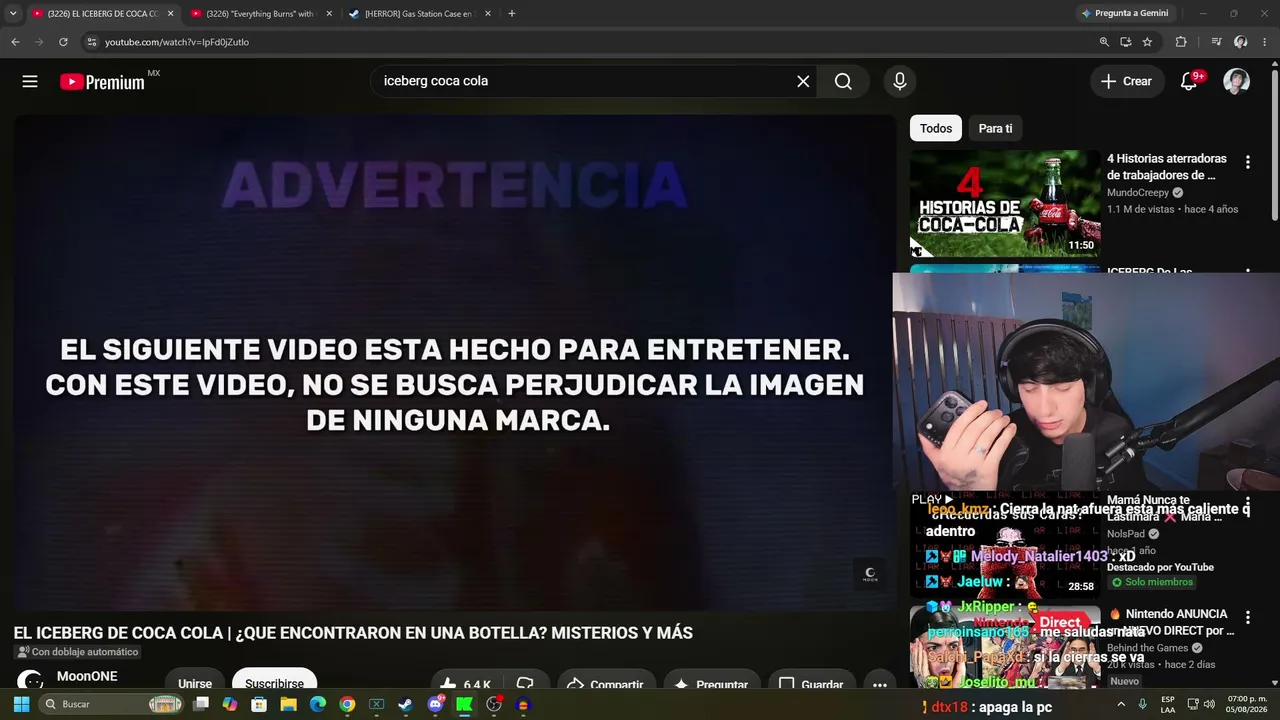This screenshot has height=720, width=1280.
Task: Open the MundoCreepy channel link
Action: [x=1138, y=193]
